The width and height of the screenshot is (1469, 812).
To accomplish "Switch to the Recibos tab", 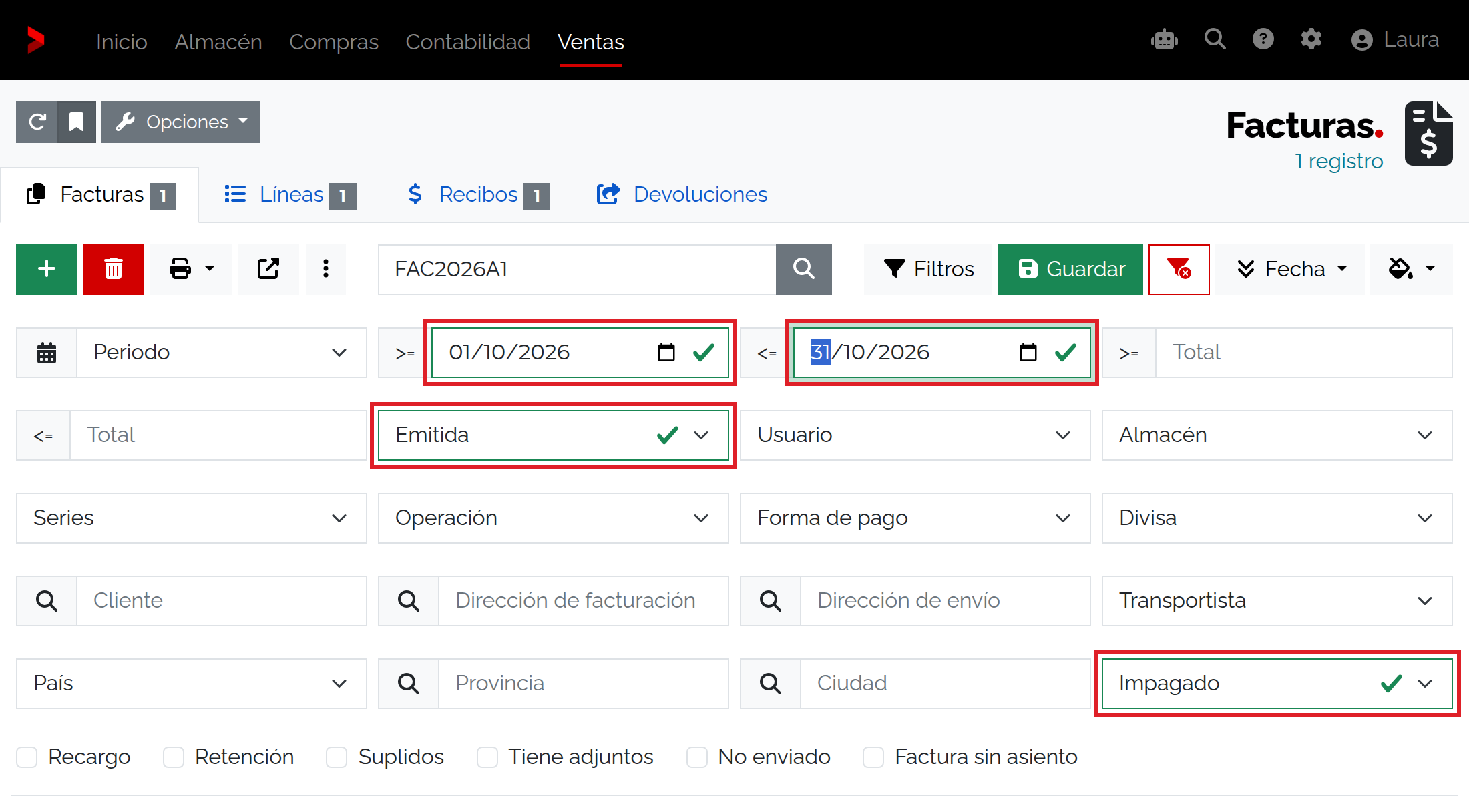I will coord(478,194).
